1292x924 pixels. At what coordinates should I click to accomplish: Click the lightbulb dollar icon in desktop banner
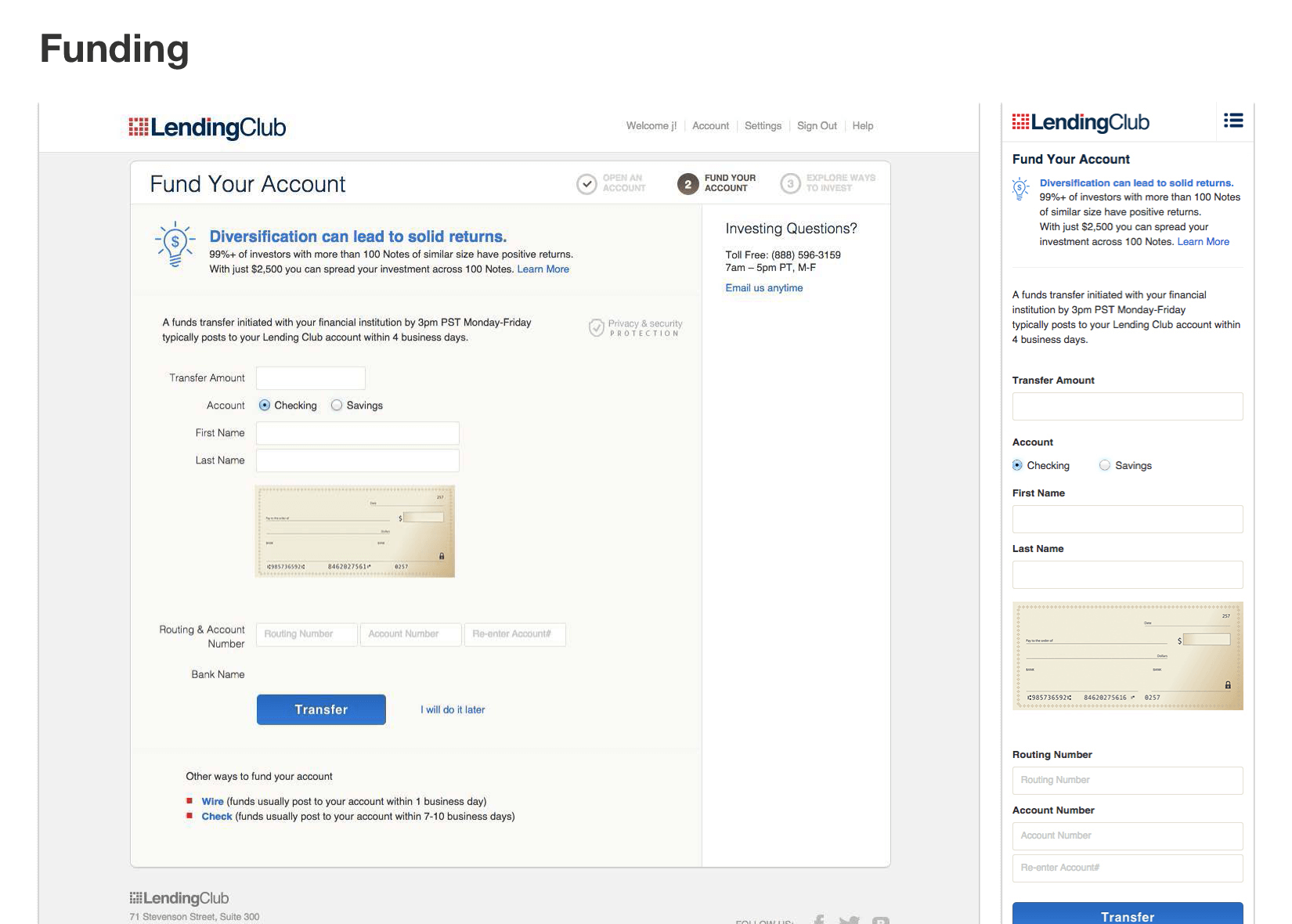click(x=175, y=244)
